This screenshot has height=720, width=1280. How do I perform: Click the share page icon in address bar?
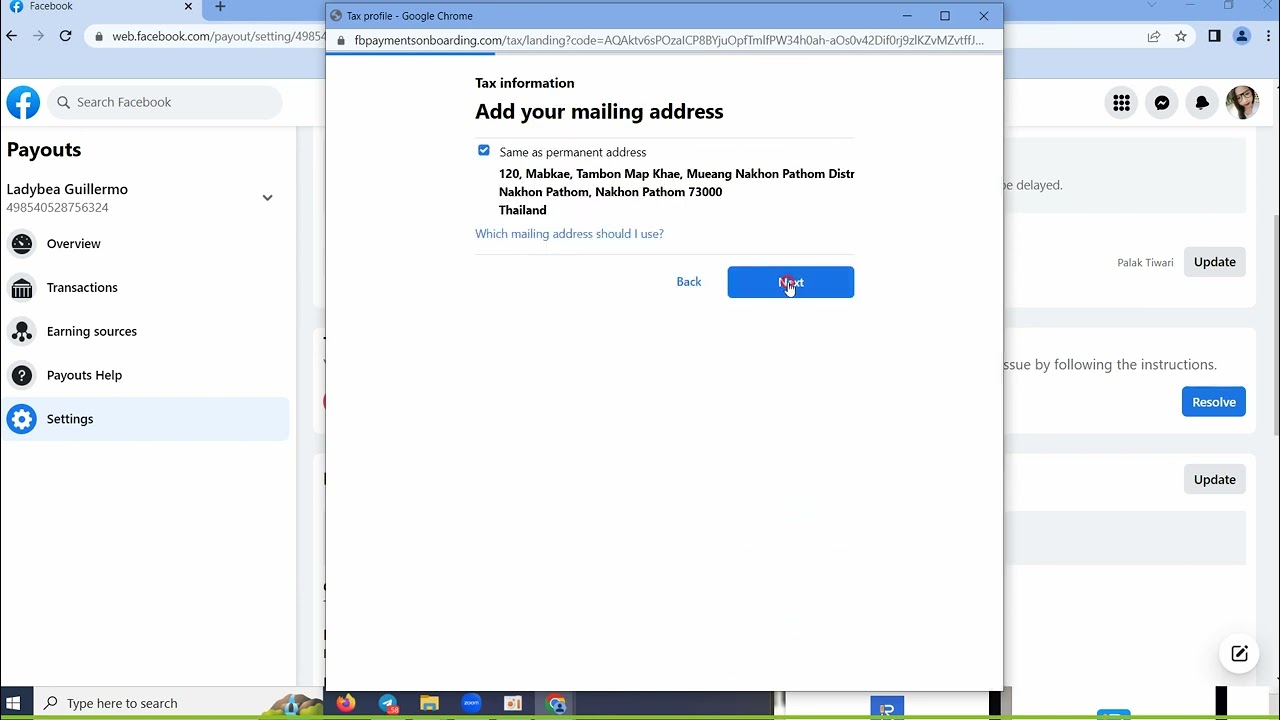pos(1154,36)
